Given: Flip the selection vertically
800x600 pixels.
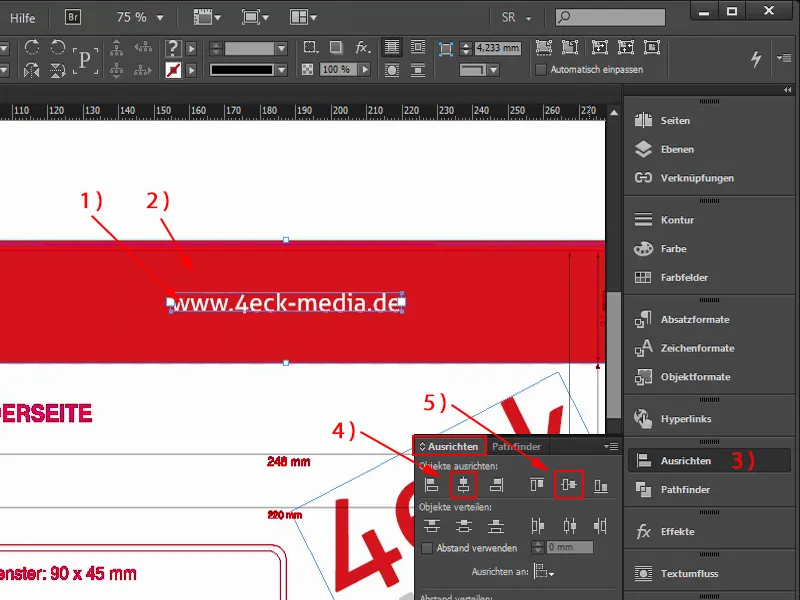Looking at the screenshot, I should pyautogui.click(x=58, y=70).
